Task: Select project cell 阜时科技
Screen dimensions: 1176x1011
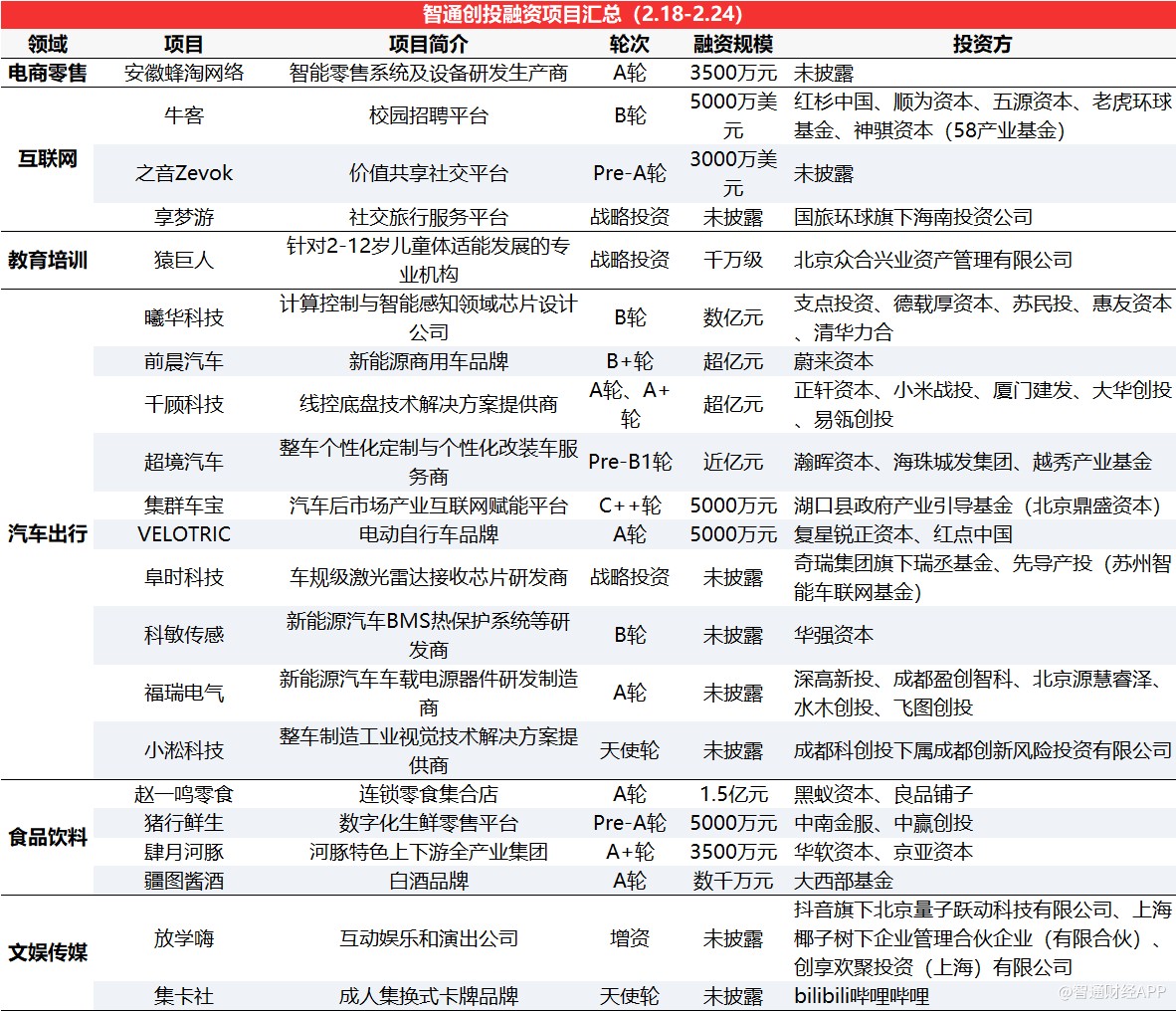Action: [184, 577]
